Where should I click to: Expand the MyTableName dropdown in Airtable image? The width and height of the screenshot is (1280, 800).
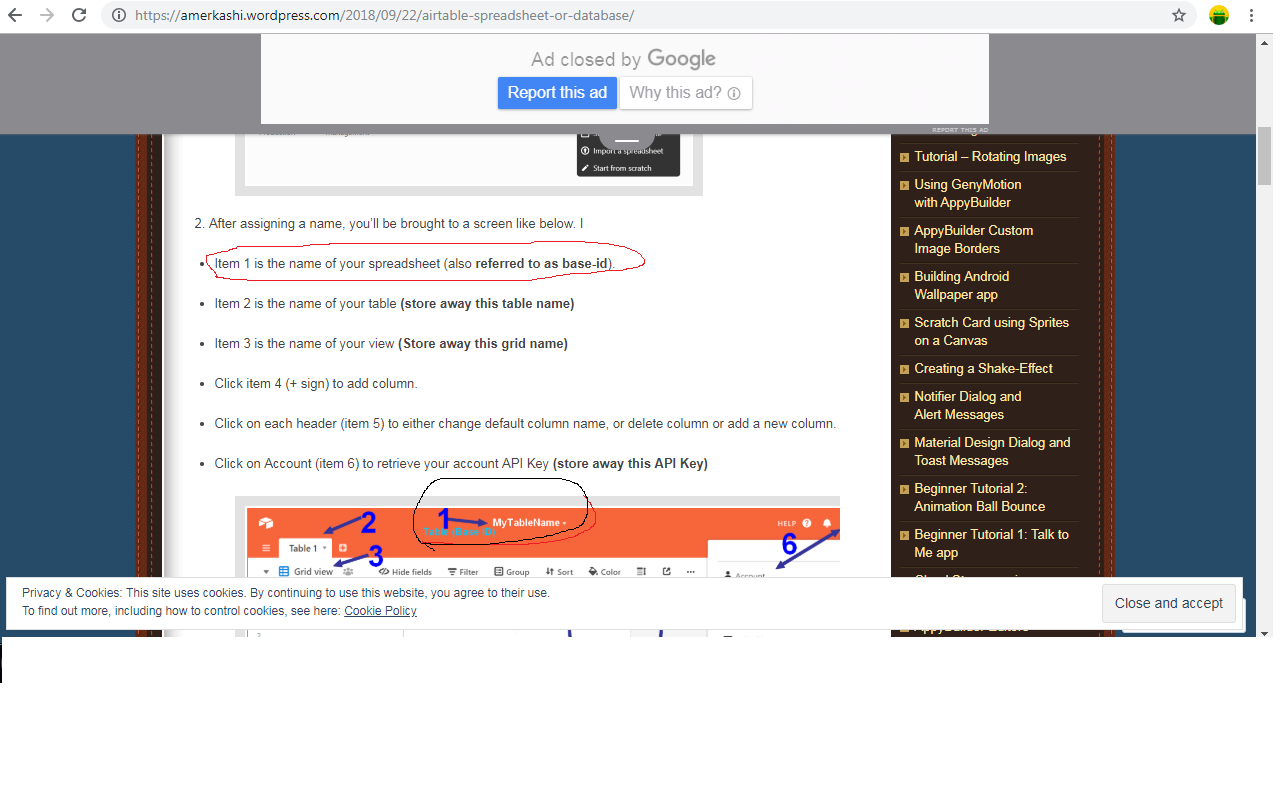(x=564, y=523)
